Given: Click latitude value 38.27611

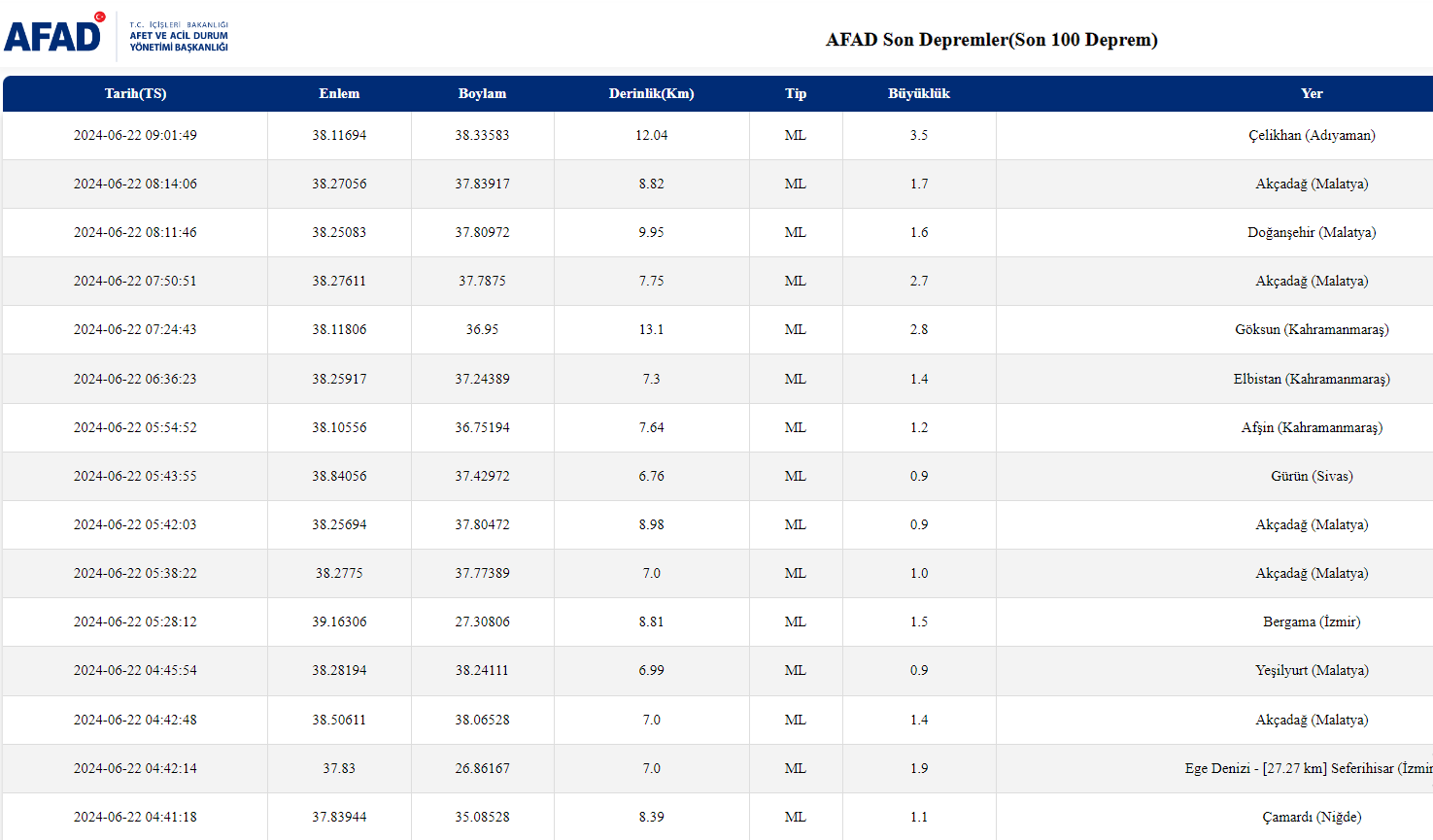Looking at the screenshot, I should click(x=339, y=281).
